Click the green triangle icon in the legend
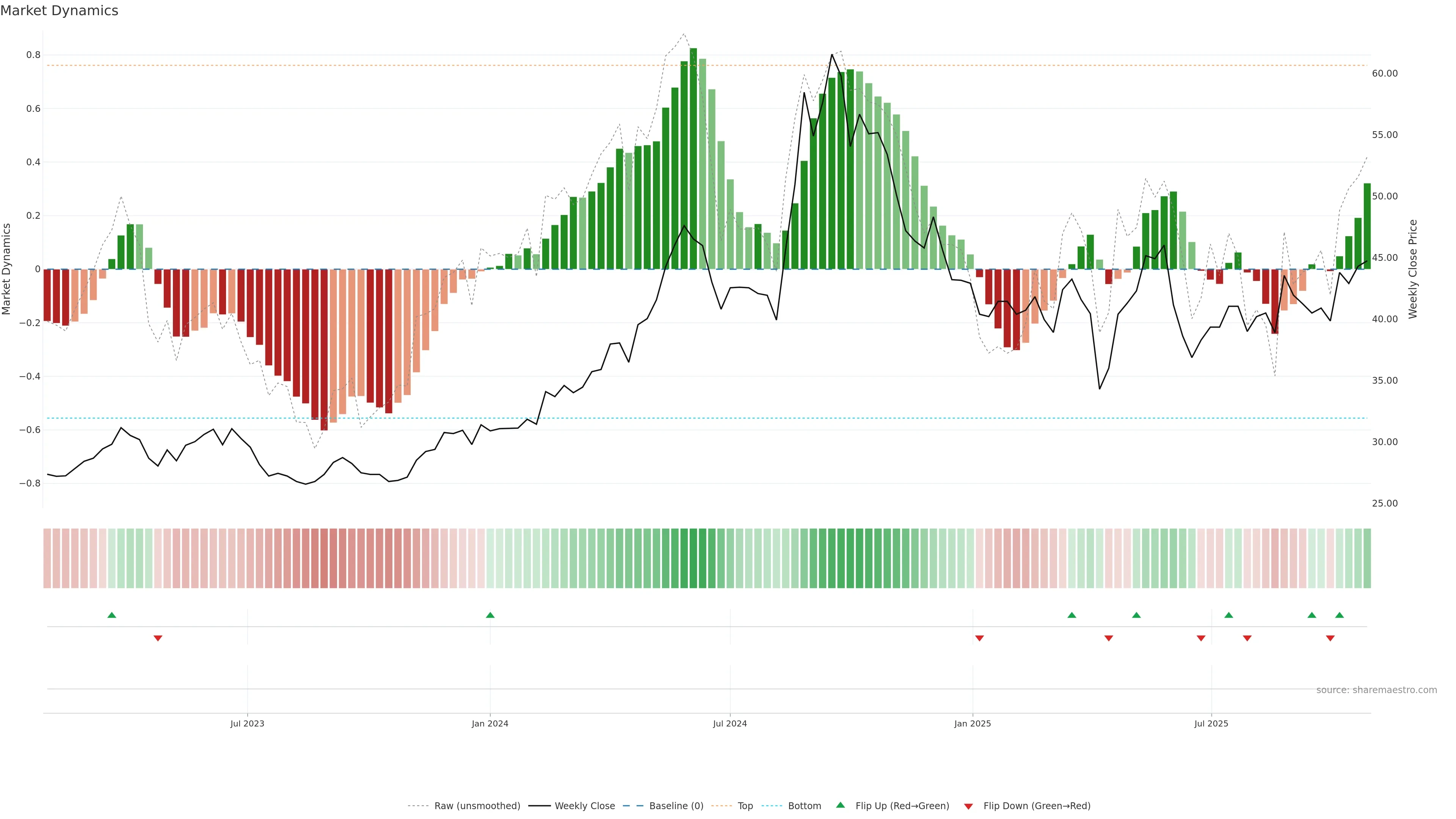Image resolution: width=1456 pixels, height=819 pixels. point(841,805)
